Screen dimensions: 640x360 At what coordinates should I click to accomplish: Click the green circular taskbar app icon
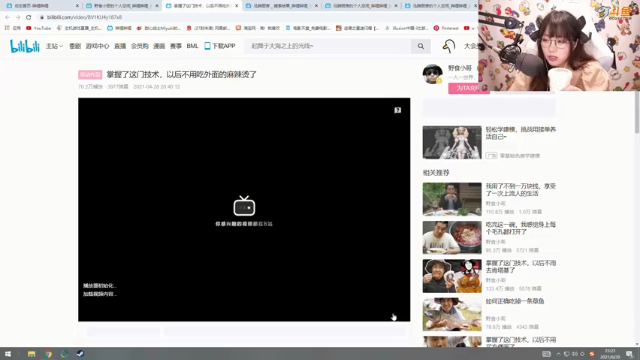coord(64,354)
